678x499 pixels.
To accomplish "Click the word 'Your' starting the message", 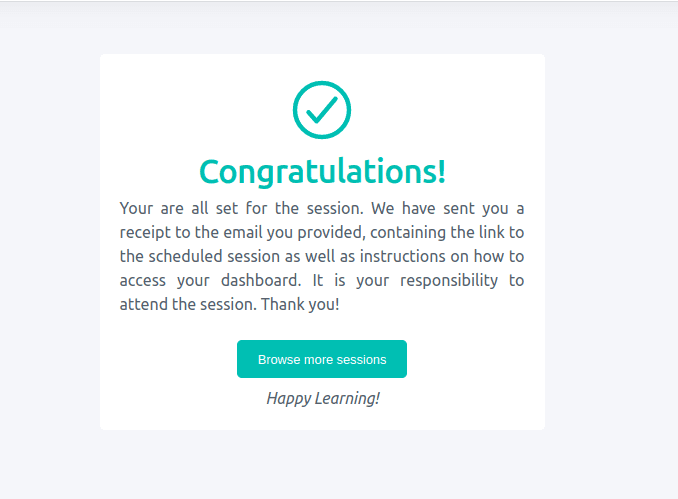I will (136, 208).
